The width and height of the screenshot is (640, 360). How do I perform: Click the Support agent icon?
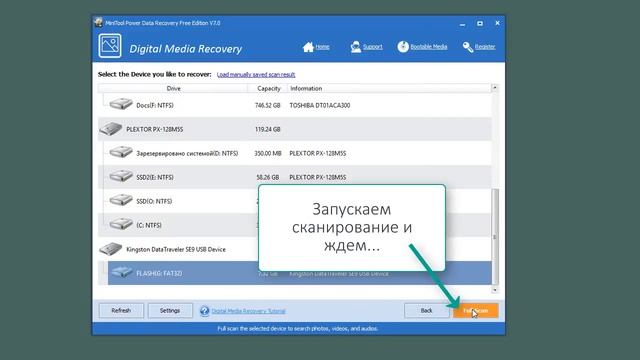(x=356, y=47)
